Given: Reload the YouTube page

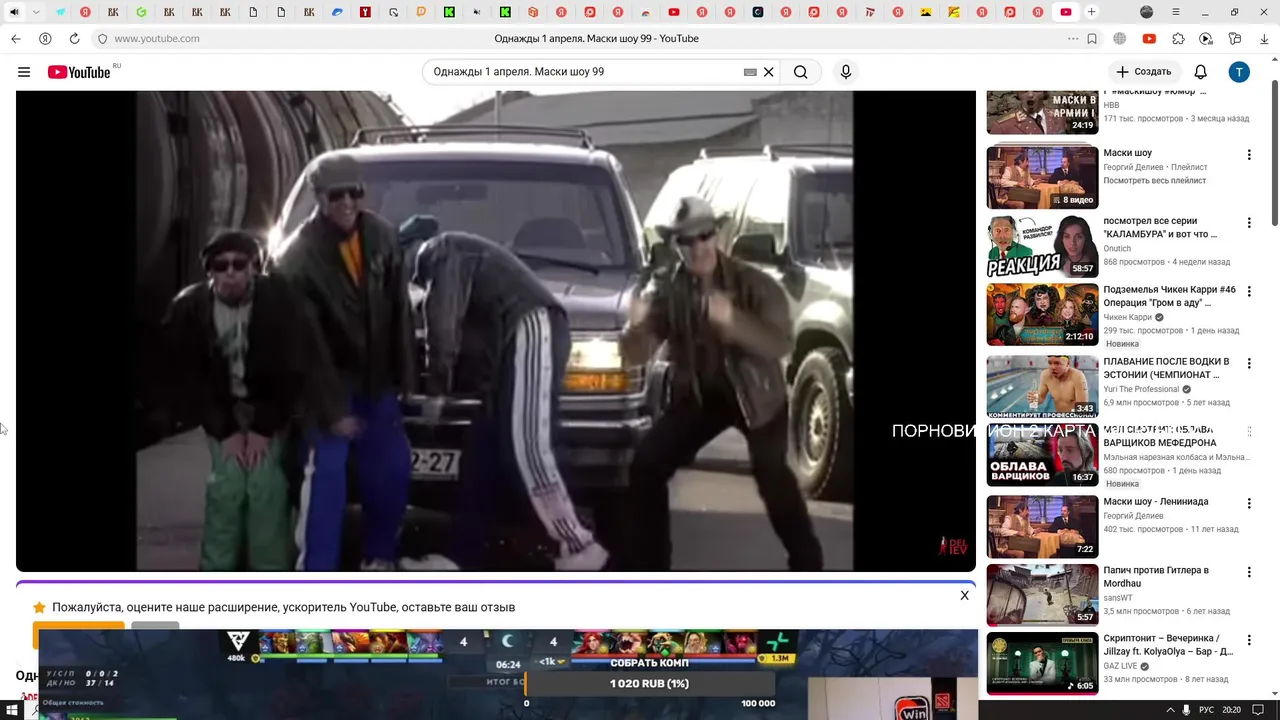Looking at the screenshot, I should click(74, 39).
